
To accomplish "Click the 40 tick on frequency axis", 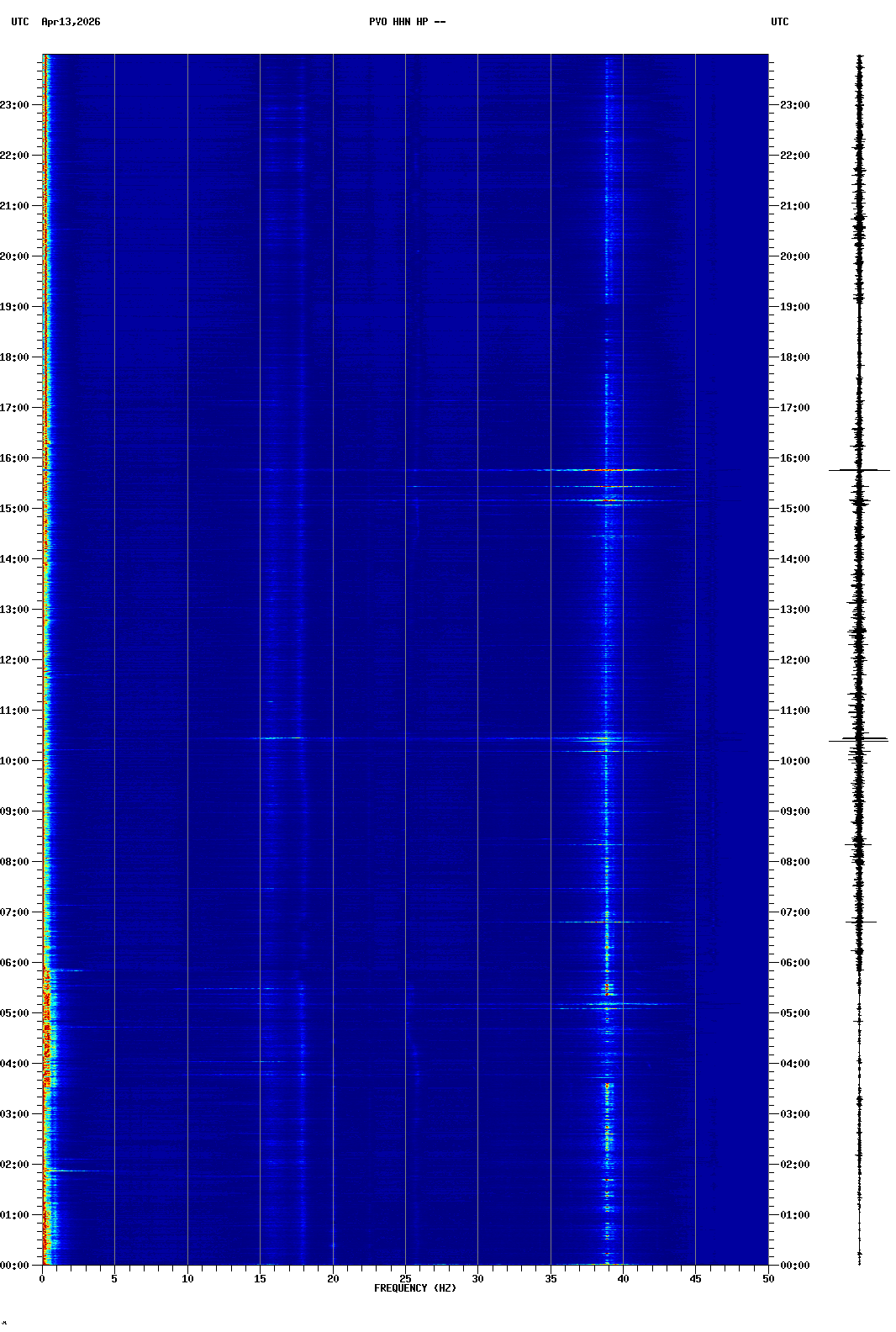I will [623, 1279].
